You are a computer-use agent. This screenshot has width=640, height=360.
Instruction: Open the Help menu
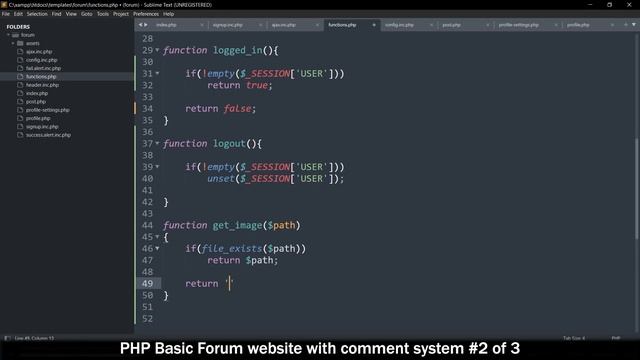pyautogui.click(x=169, y=14)
